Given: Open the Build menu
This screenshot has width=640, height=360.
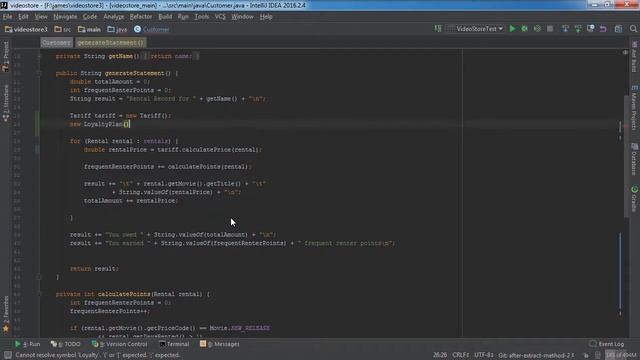Looking at the screenshot, I should [x=165, y=17].
